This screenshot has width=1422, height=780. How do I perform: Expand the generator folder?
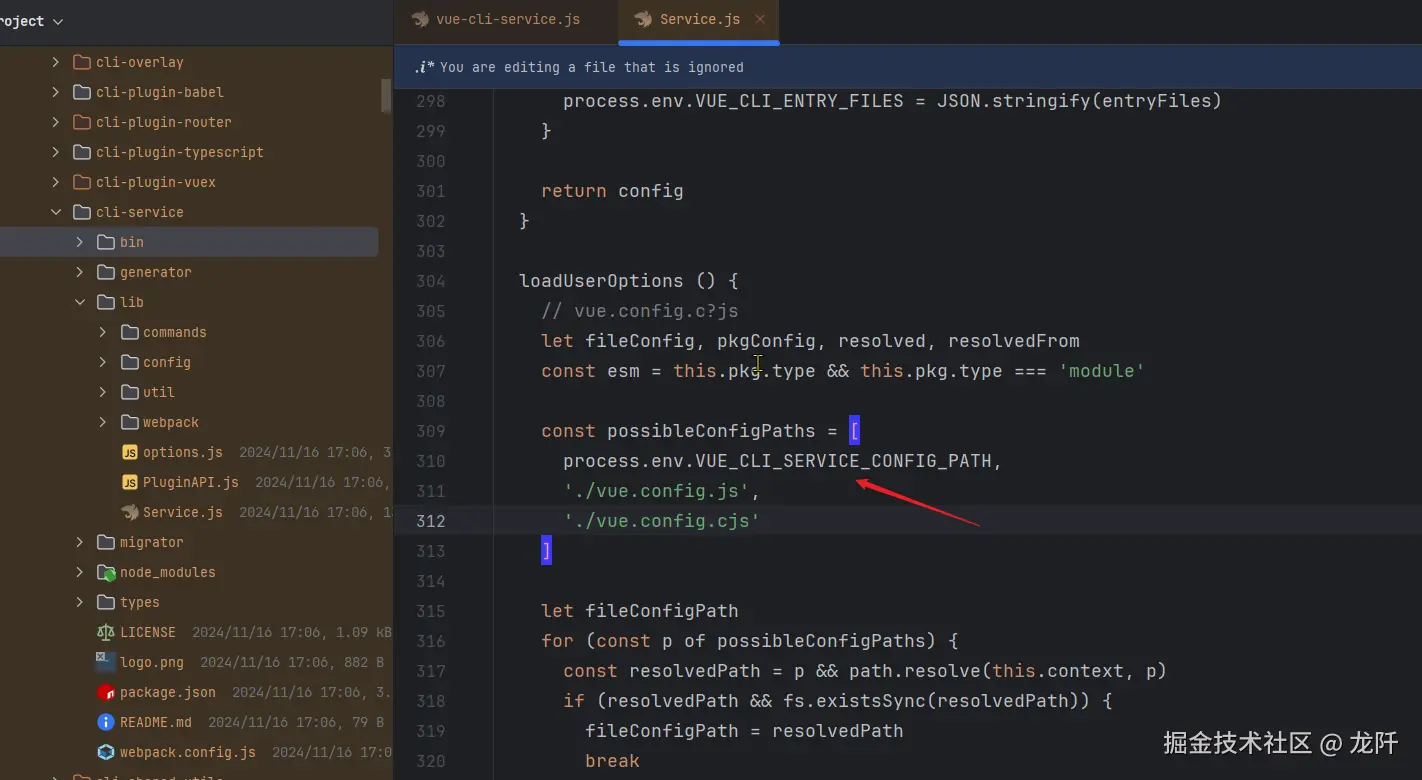click(x=80, y=272)
